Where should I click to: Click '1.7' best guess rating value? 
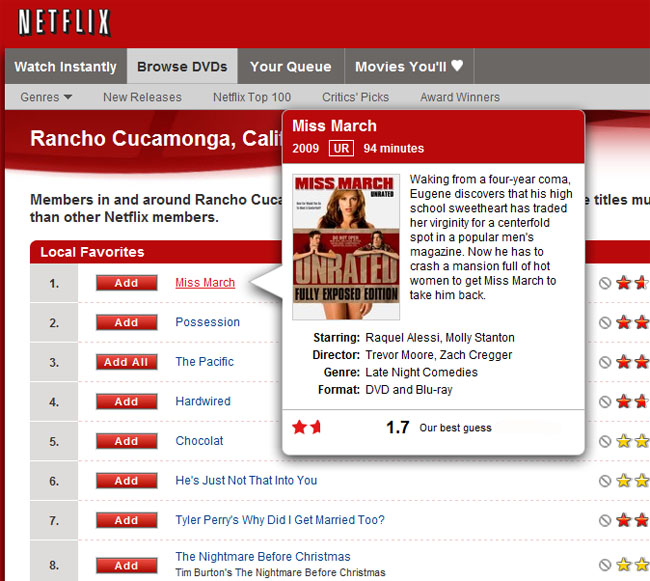pyautogui.click(x=398, y=428)
